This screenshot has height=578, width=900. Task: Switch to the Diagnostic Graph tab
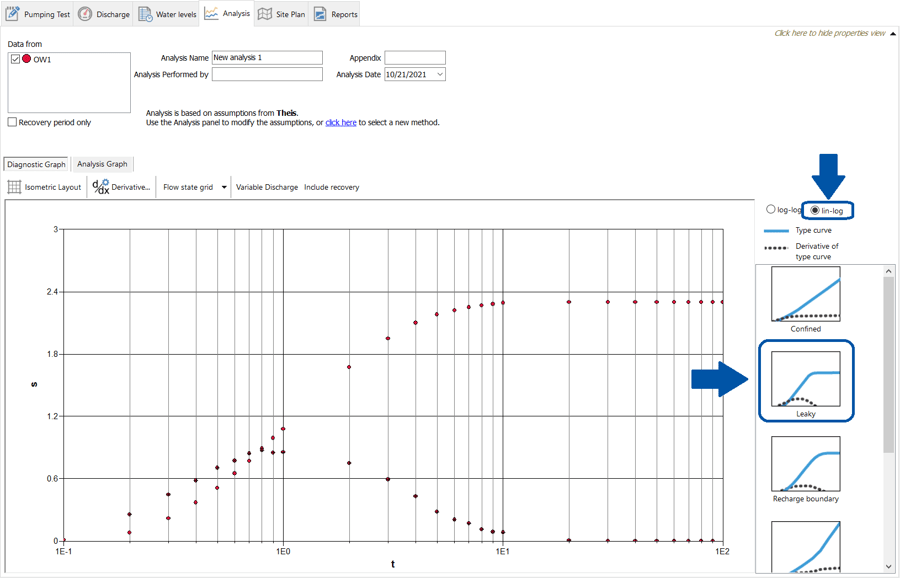click(37, 164)
